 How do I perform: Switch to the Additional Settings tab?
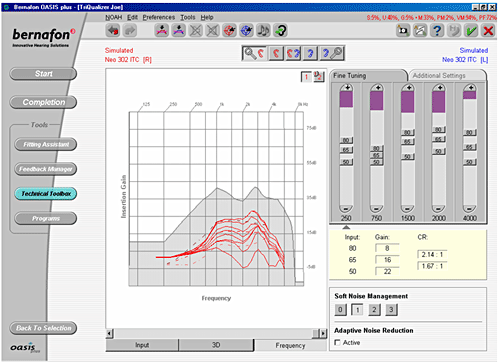439,76
